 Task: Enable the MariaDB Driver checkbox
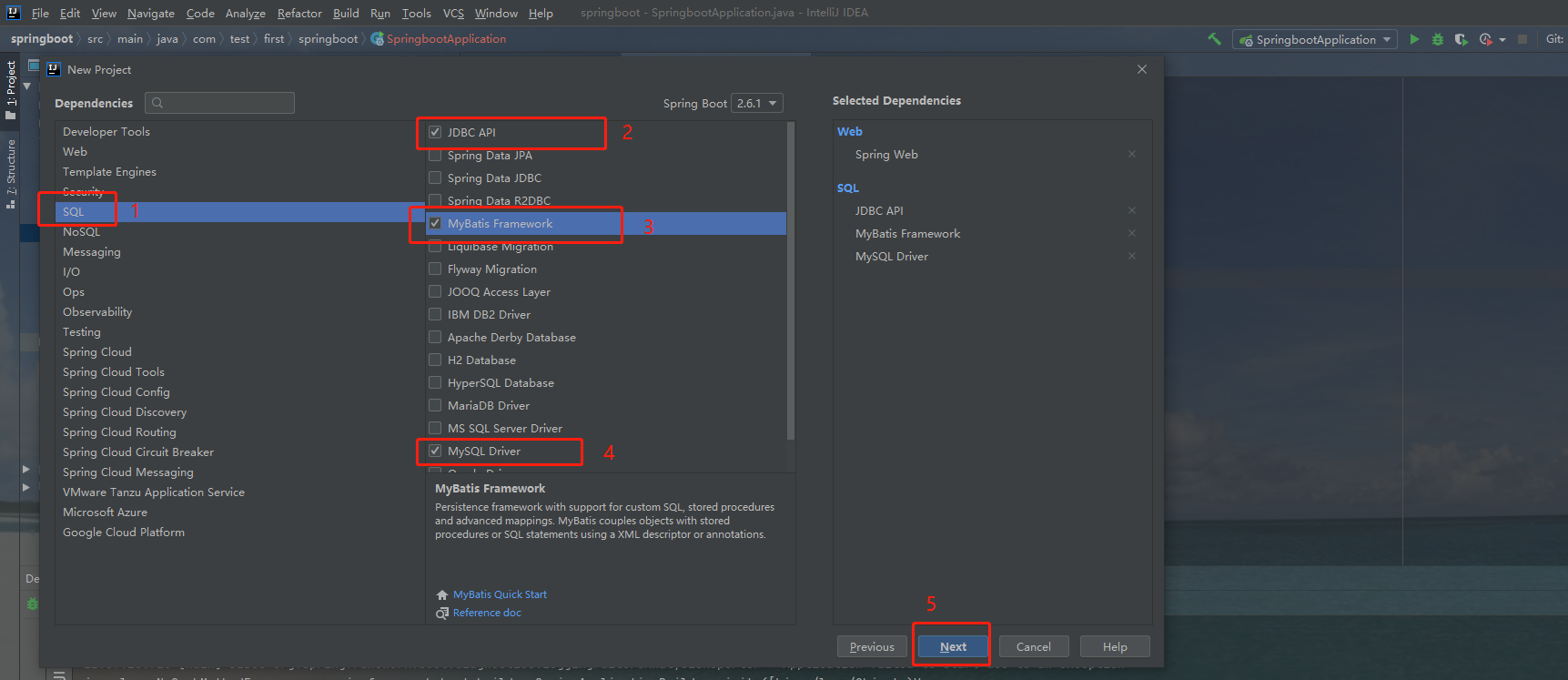point(435,405)
